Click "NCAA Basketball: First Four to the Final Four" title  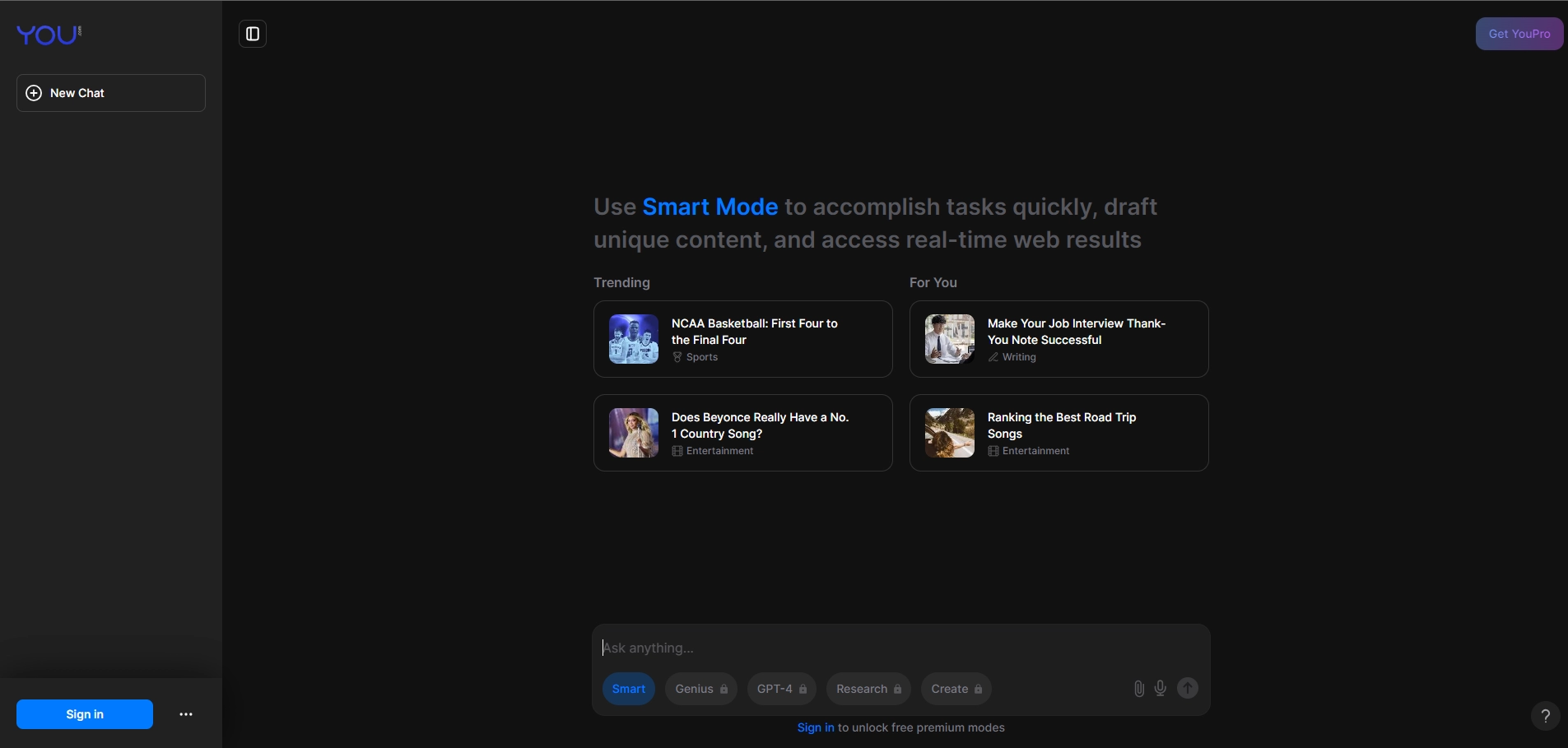pyautogui.click(x=755, y=332)
